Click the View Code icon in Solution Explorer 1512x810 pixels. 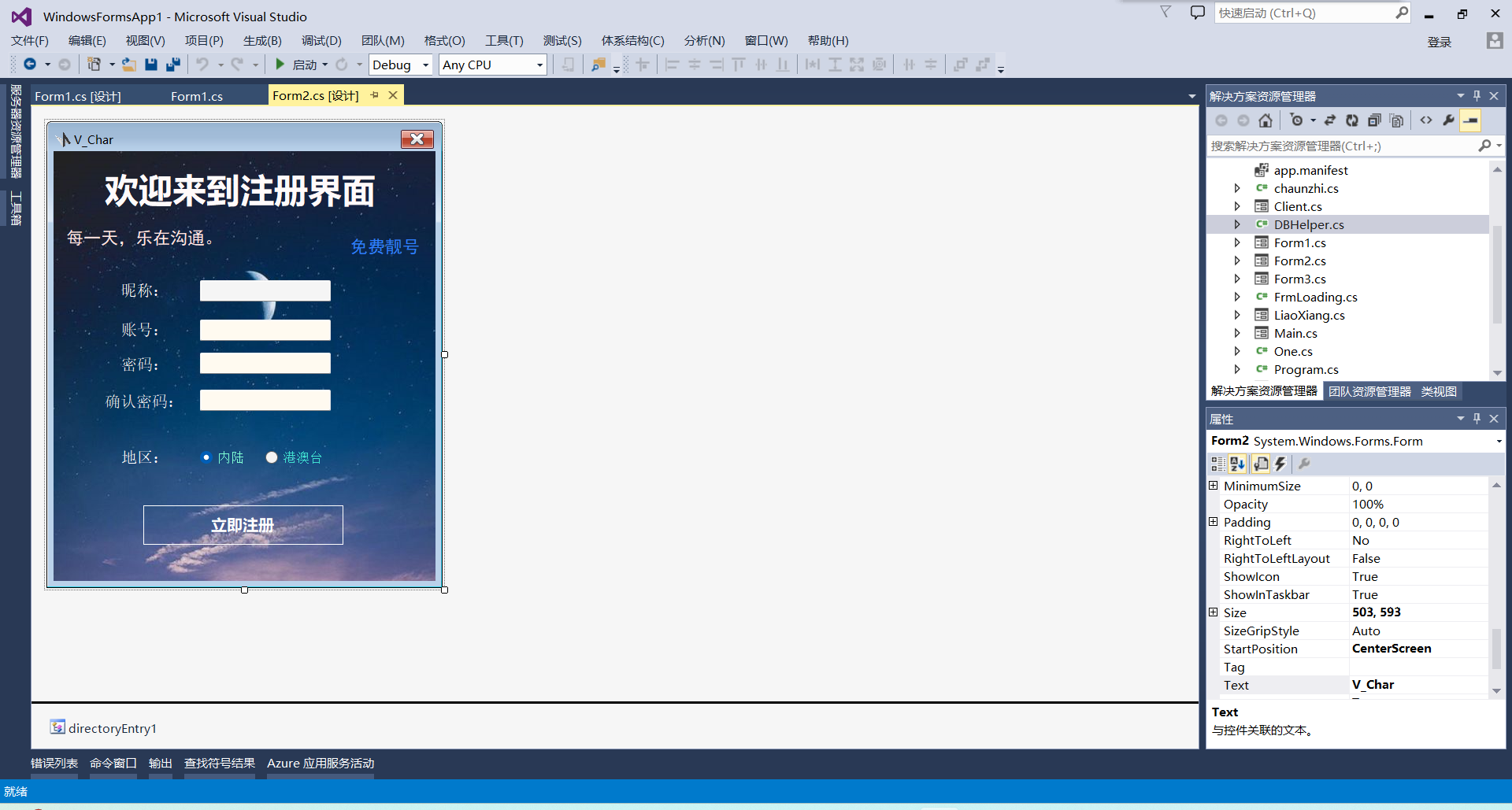(x=1426, y=120)
